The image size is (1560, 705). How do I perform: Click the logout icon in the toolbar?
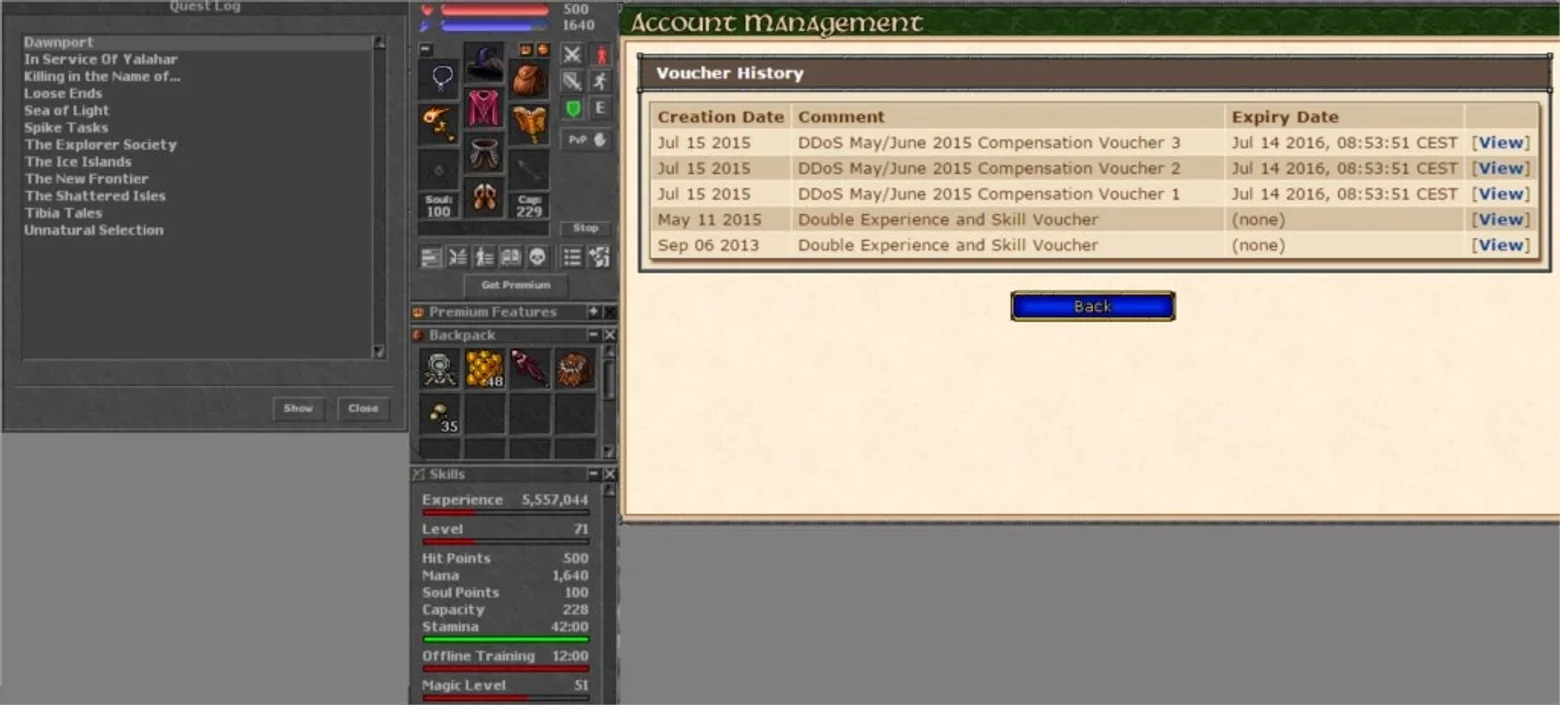click(599, 257)
